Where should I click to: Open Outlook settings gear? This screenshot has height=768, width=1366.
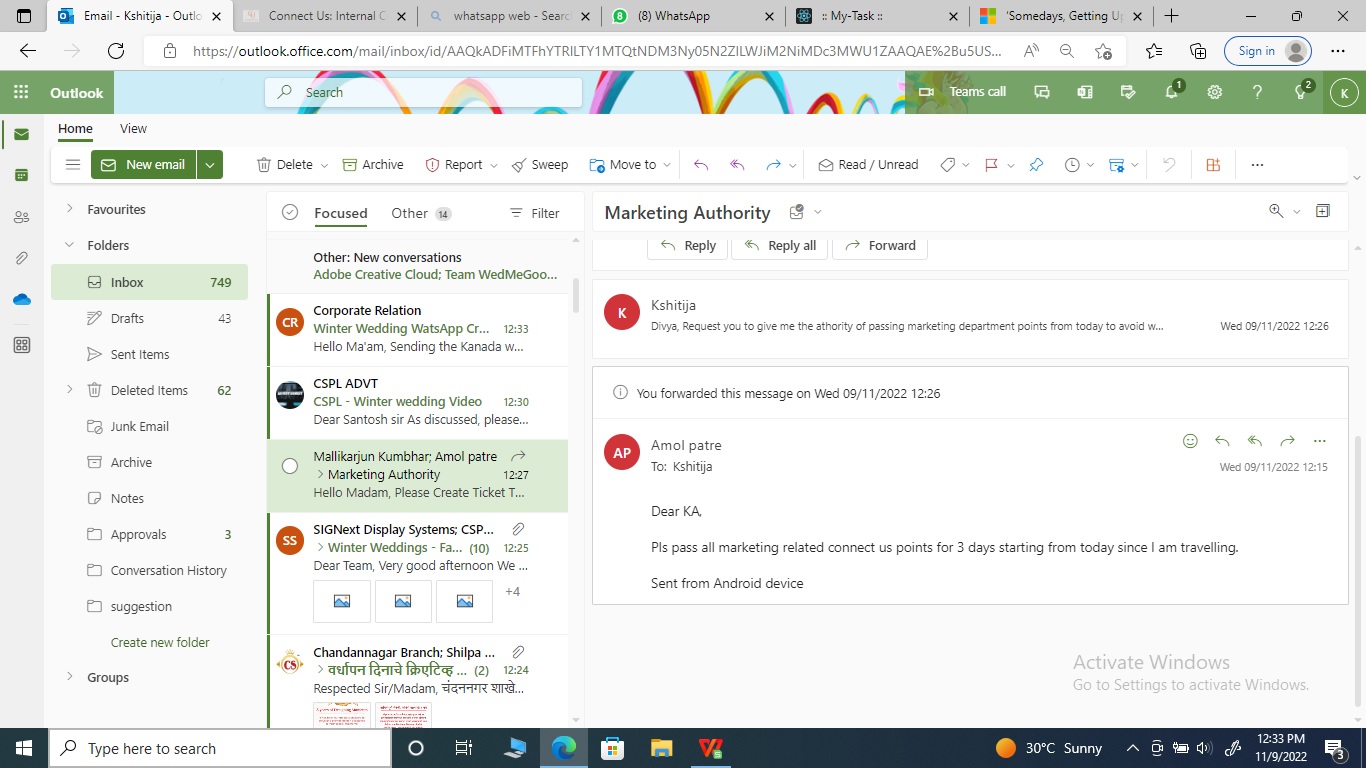tap(1215, 92)
